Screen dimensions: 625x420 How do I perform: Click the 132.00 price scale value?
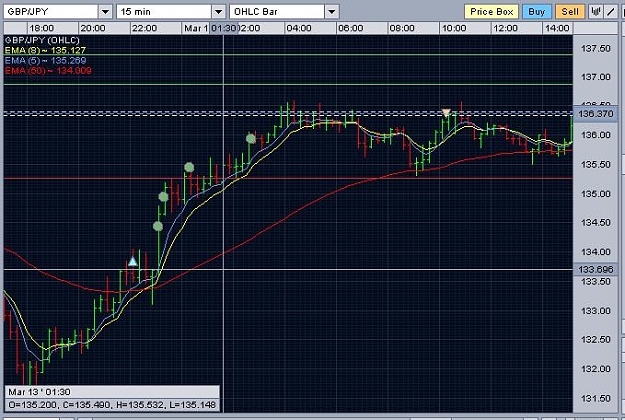(x=596, y=369)
